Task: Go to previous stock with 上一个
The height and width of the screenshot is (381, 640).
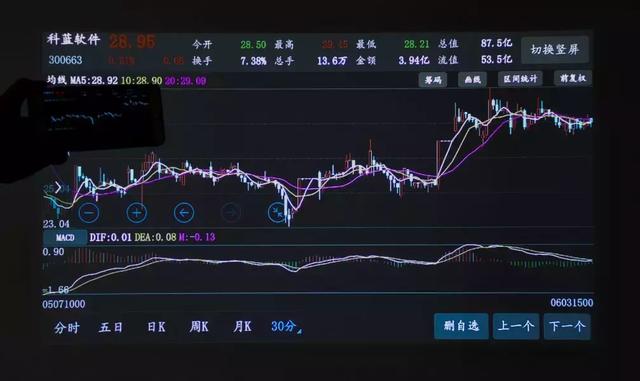Action: [516, 326]
